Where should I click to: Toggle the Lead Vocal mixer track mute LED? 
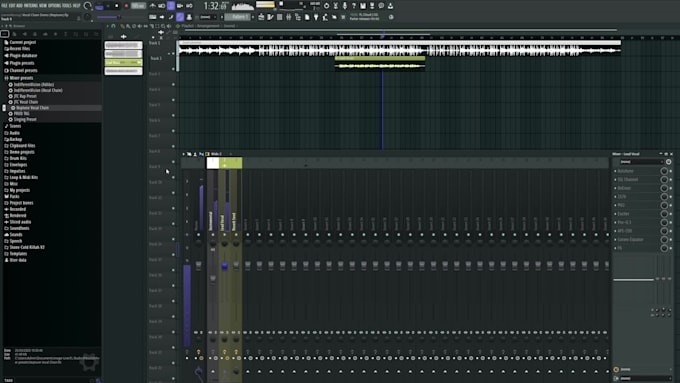pos(224,235)
